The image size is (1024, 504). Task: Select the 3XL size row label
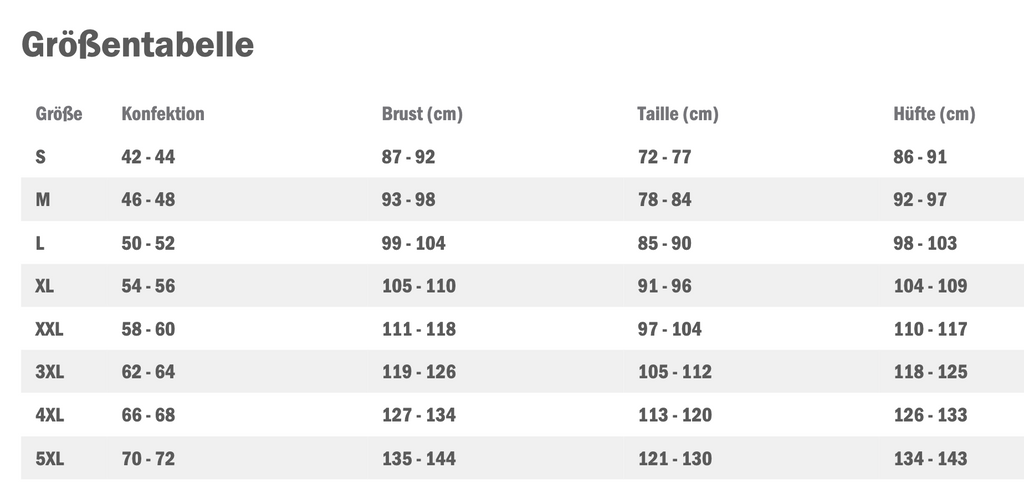[x=50, y=372]
